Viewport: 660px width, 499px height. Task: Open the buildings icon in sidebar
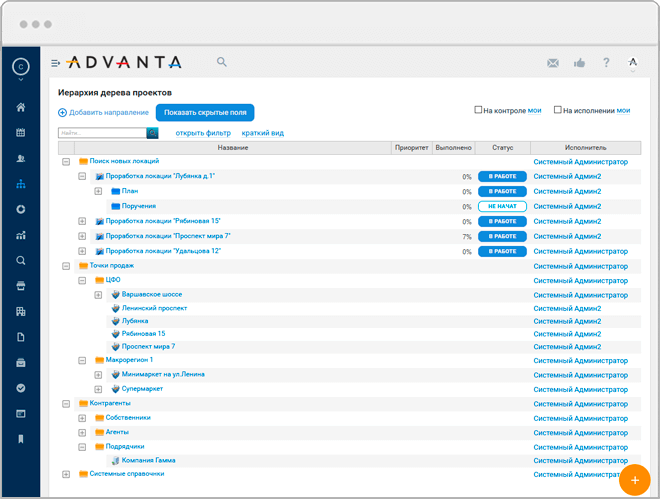pos(21,311)
